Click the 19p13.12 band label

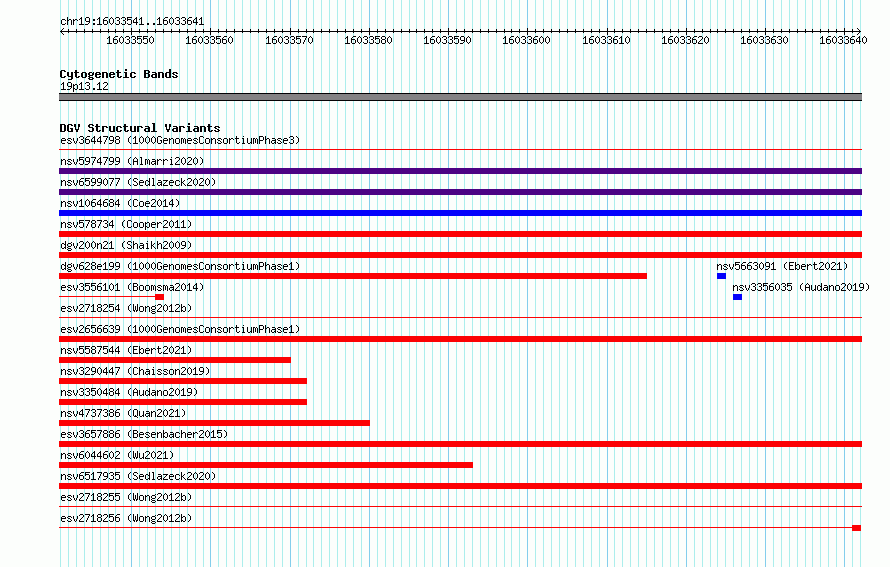click(x=84, y=86)
